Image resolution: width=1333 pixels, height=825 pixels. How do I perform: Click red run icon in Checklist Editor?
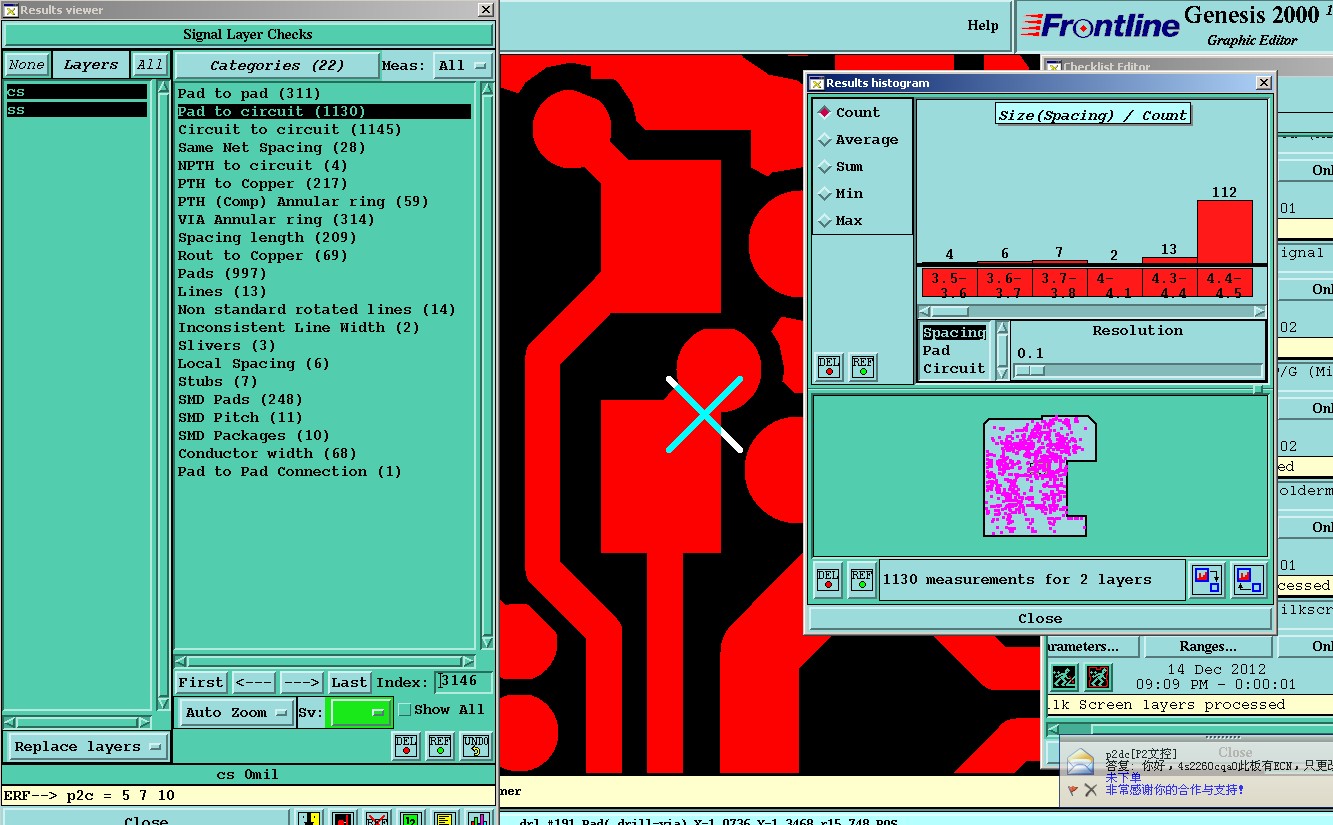[x=1098, y=677]
